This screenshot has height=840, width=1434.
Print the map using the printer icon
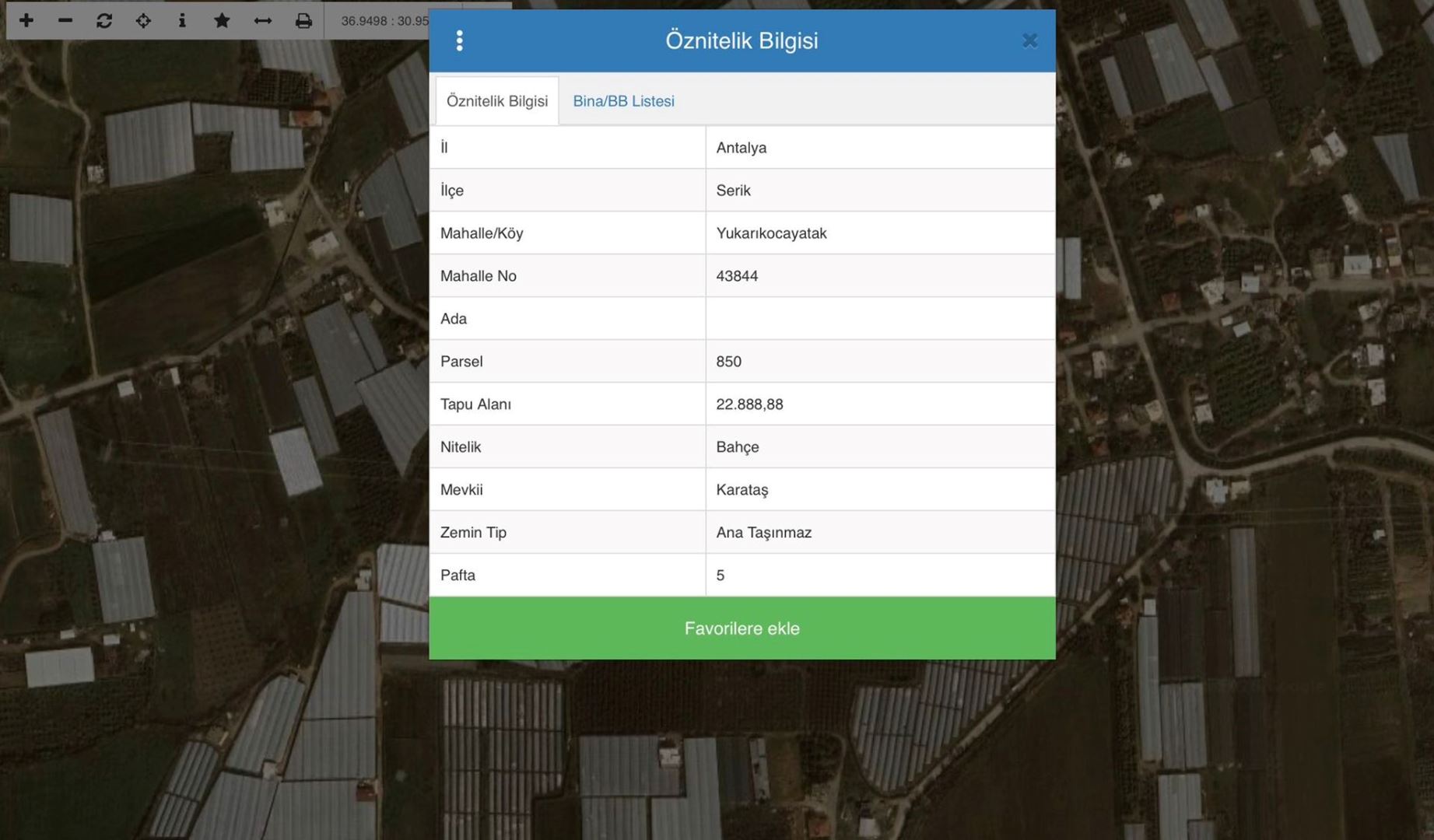pyautogui.click(x=303, y=20)
